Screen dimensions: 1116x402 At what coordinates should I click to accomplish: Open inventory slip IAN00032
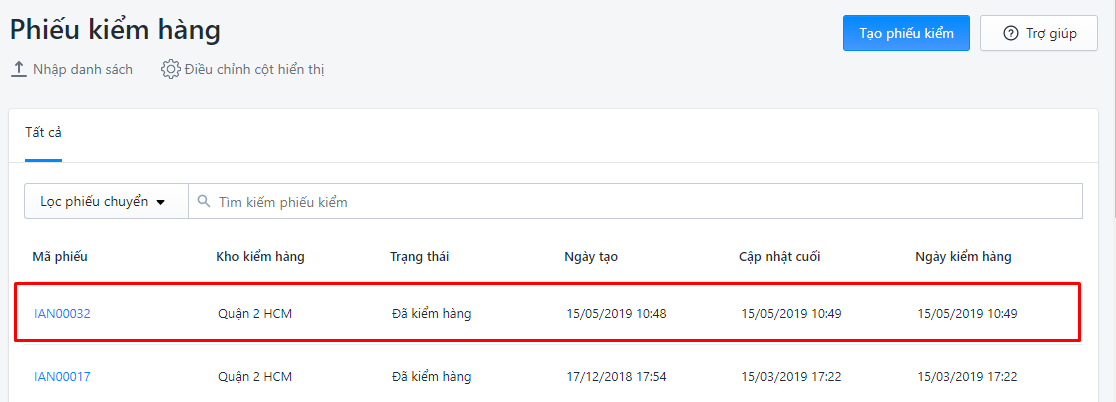tap(62, 313)
